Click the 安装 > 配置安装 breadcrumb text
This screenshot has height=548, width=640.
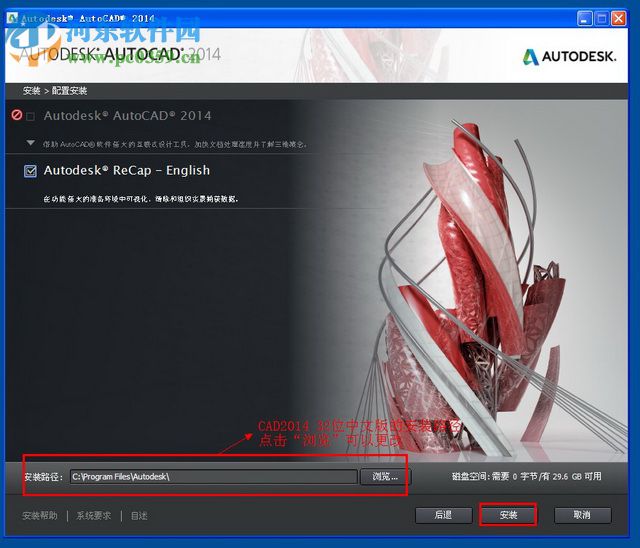click(55, 91)
